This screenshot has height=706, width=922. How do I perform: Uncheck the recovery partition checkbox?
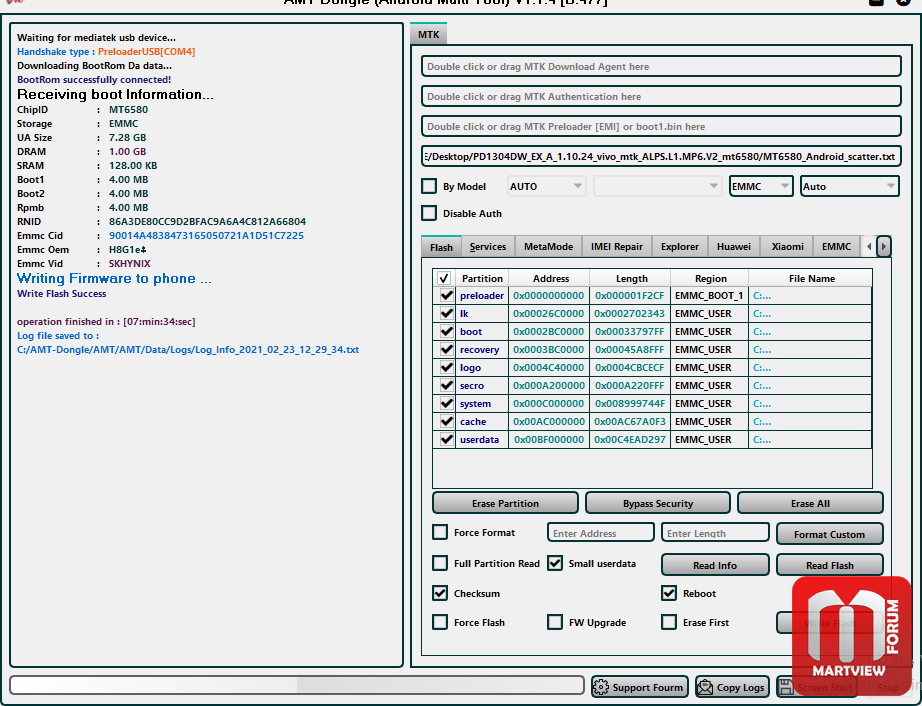pyautogui.click(x=446, y=349)
